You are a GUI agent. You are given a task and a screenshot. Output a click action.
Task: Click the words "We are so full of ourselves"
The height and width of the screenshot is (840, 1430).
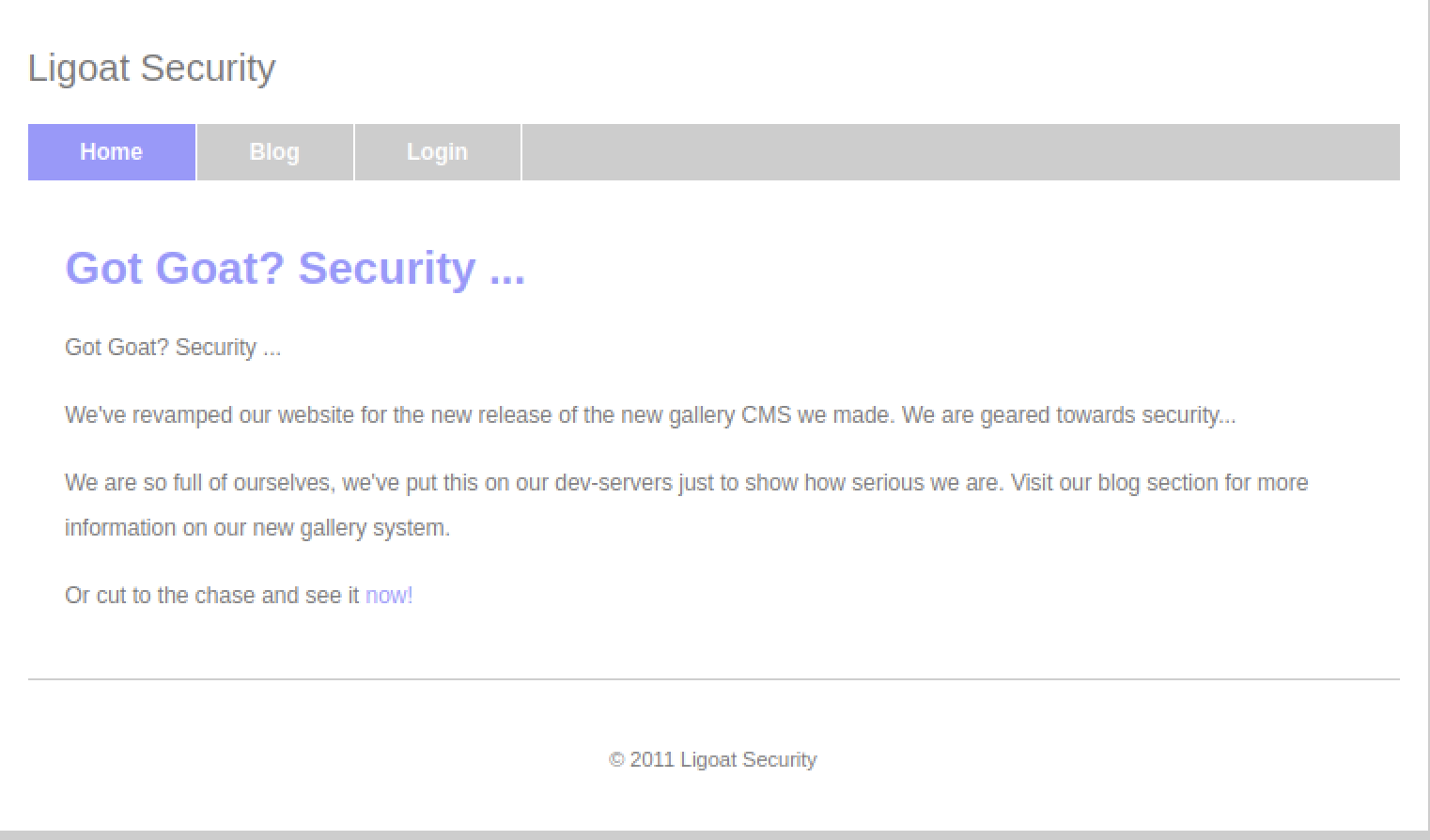tap(199, 483)
